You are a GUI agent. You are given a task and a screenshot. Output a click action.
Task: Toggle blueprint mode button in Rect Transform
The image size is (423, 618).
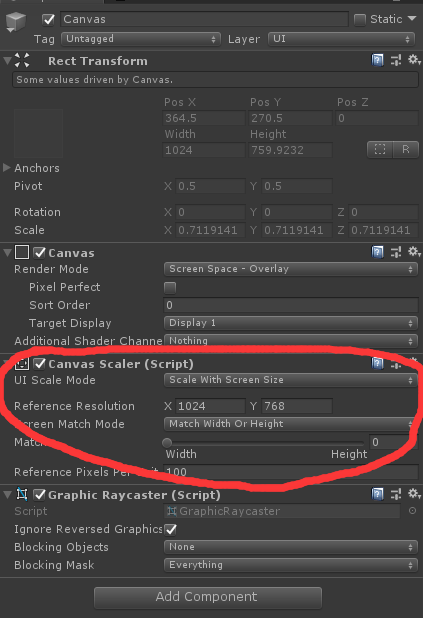point(380,150)
